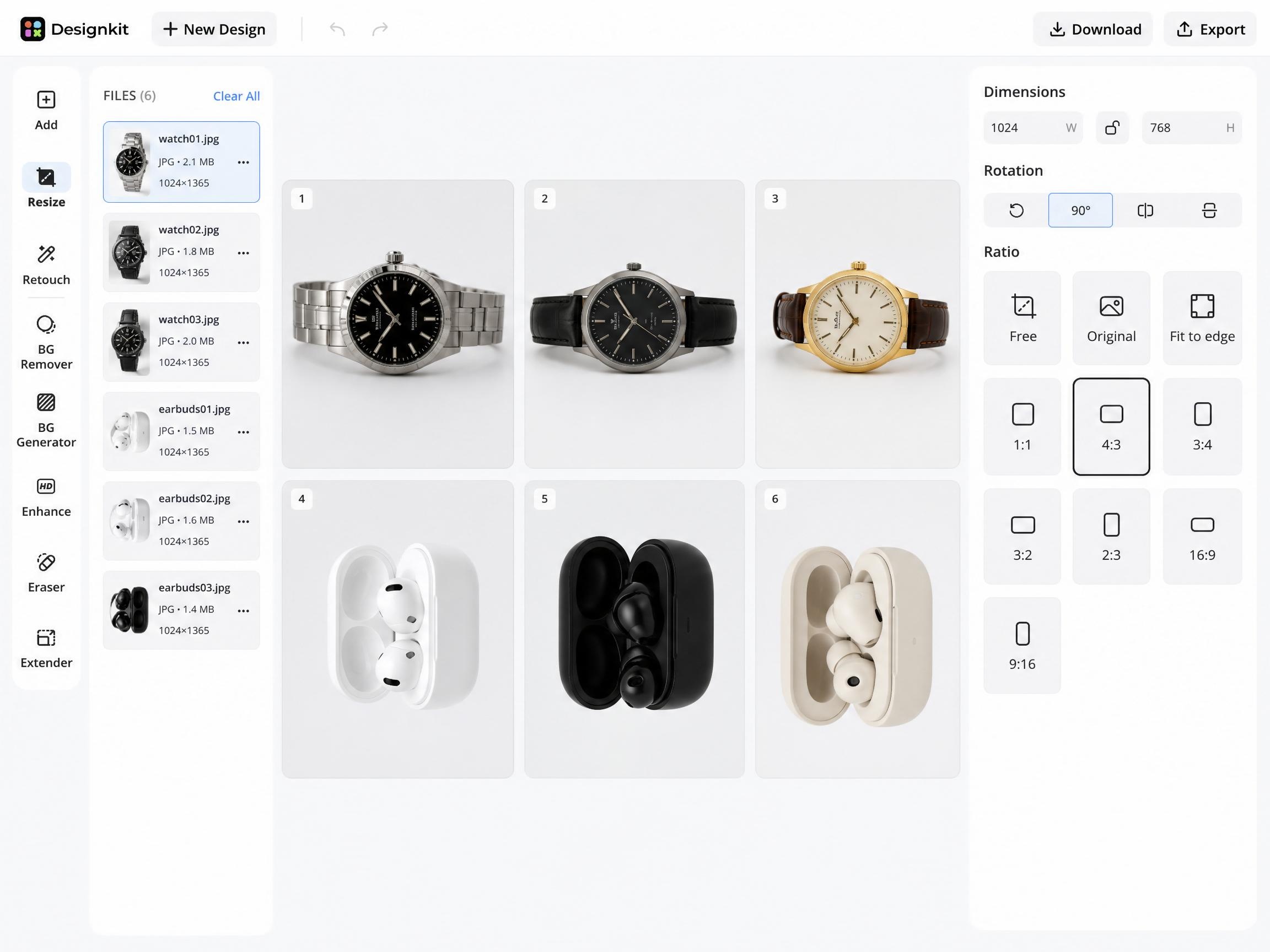Choose the Eraser tool
Screen dimensions: 1270x952
tap(46, 573)
